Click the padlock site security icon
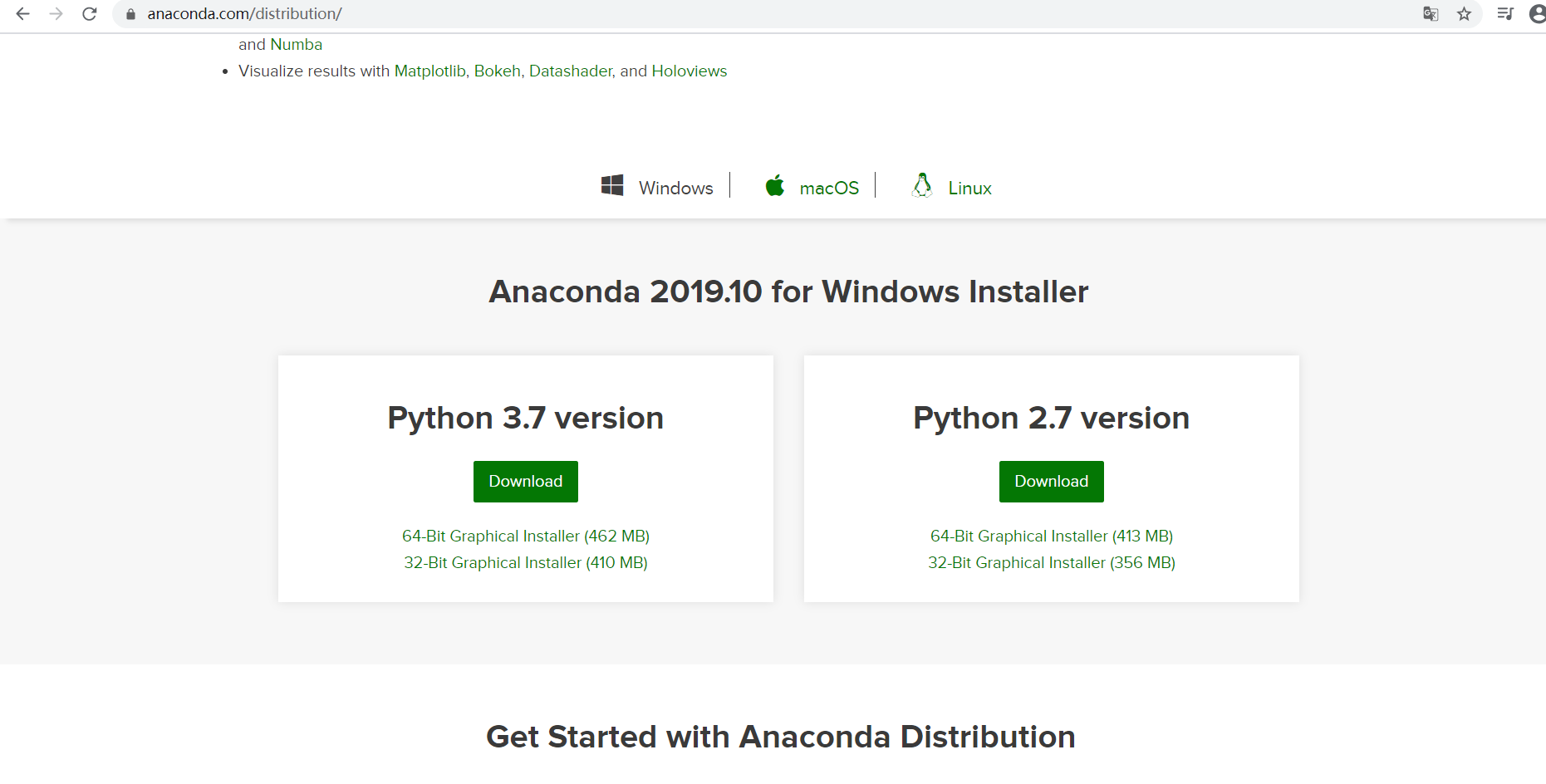This screenshot has height=784, width=1546. pos(130,14)
